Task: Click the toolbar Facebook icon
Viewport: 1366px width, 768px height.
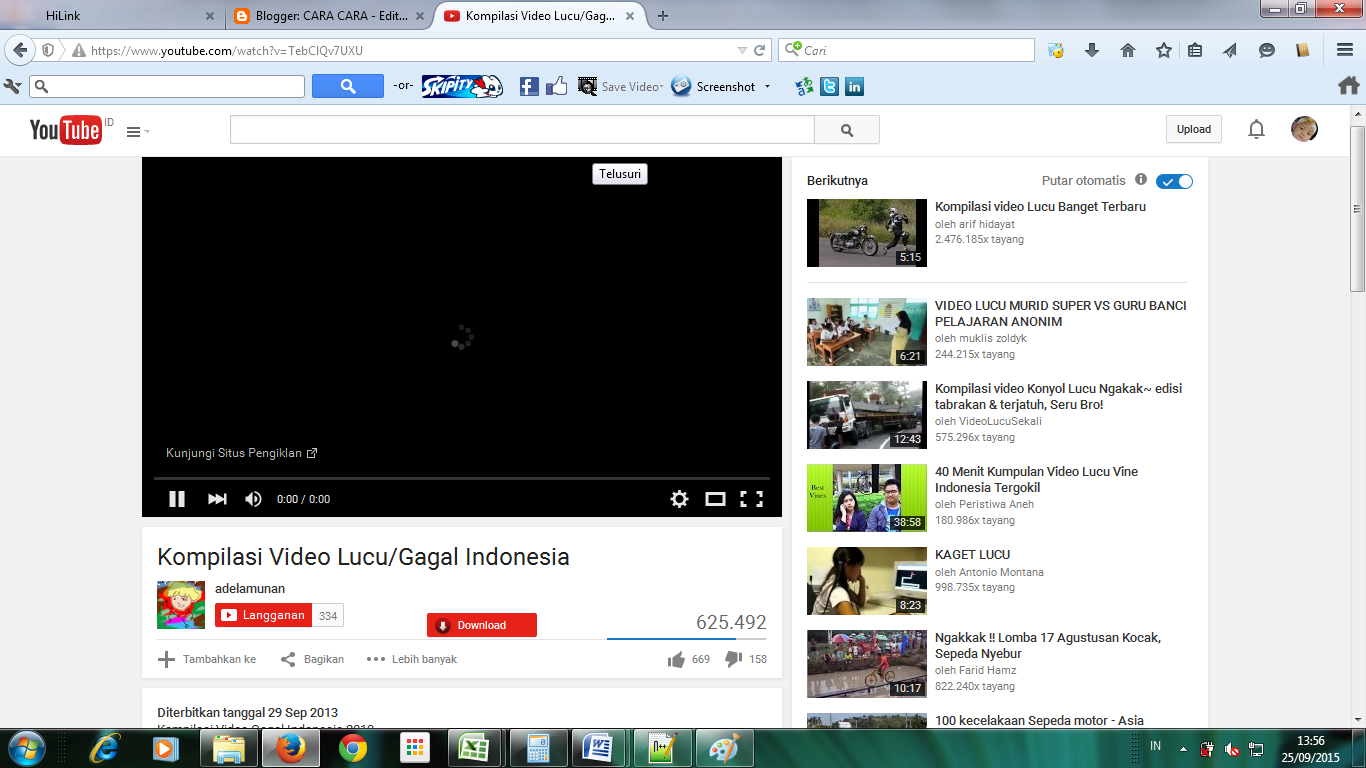Action: (x=529, y=87)
